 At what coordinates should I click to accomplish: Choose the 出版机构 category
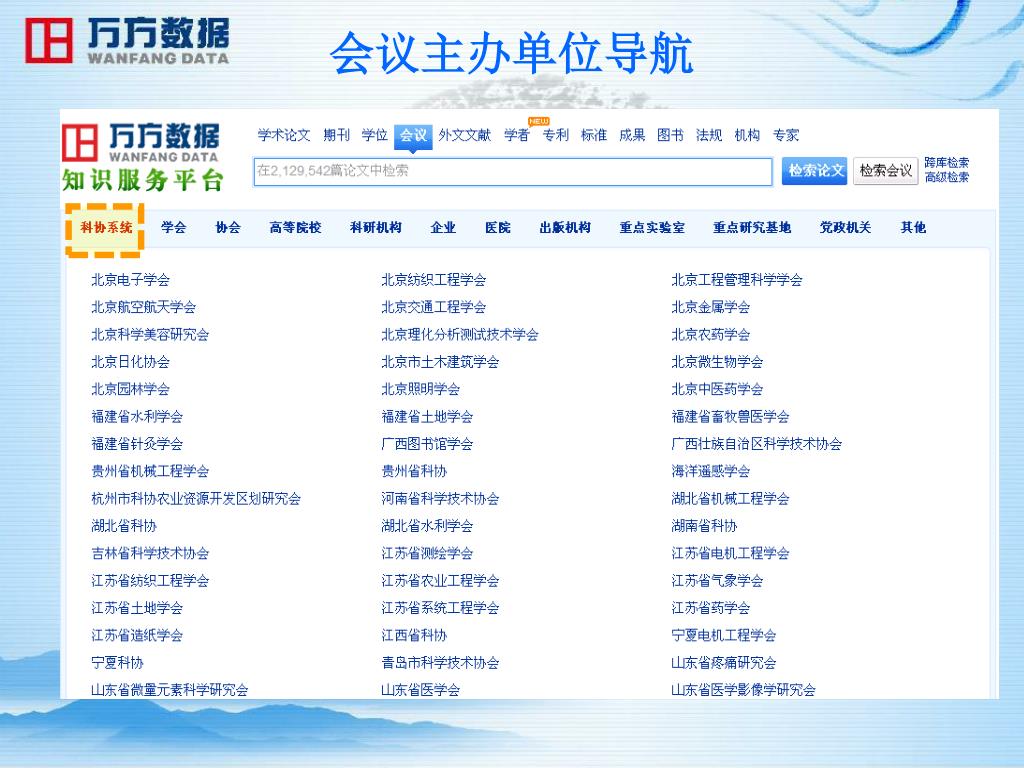565,228
